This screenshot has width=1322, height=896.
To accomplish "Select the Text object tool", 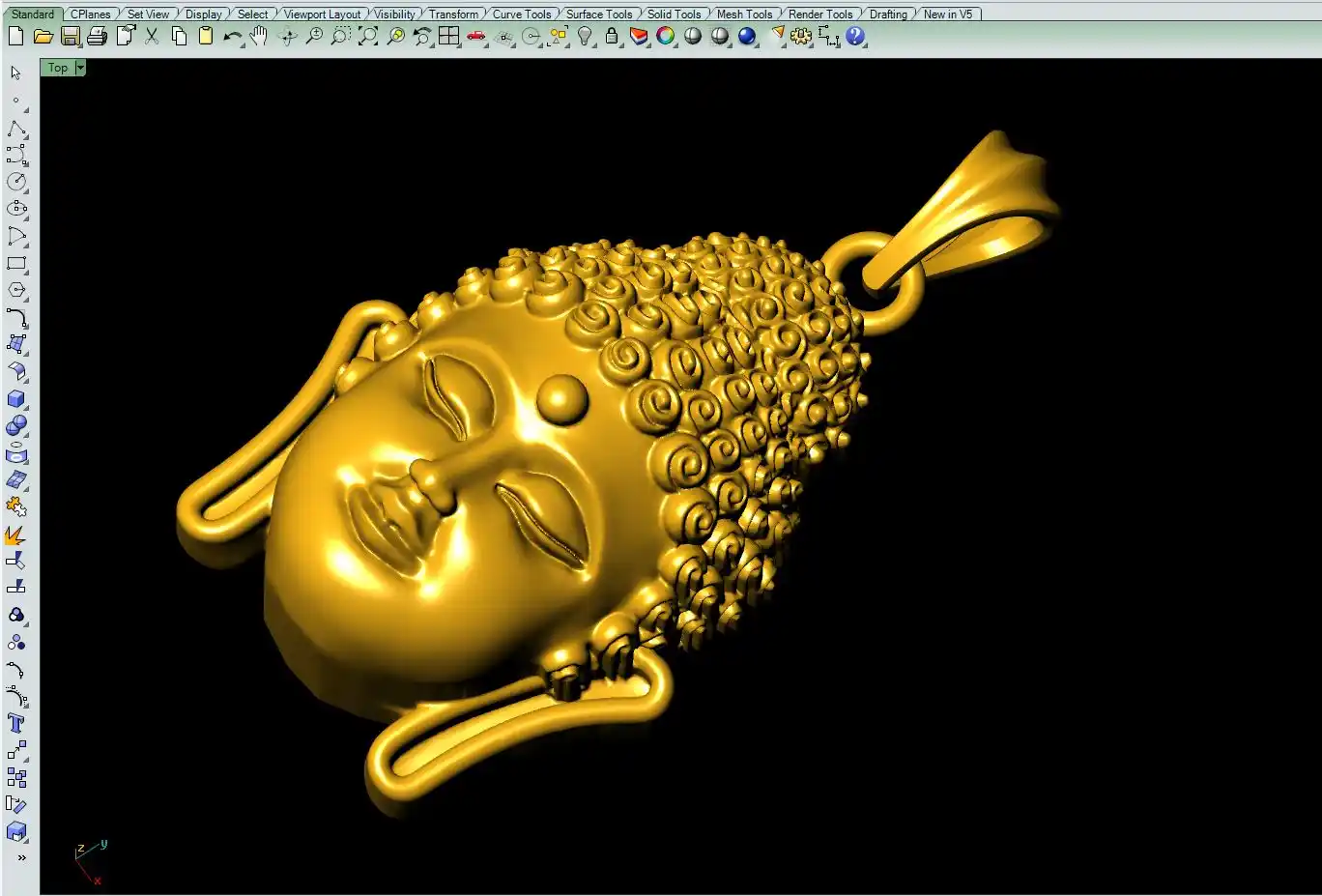I will pyautogui.click(x=16, y=724).
